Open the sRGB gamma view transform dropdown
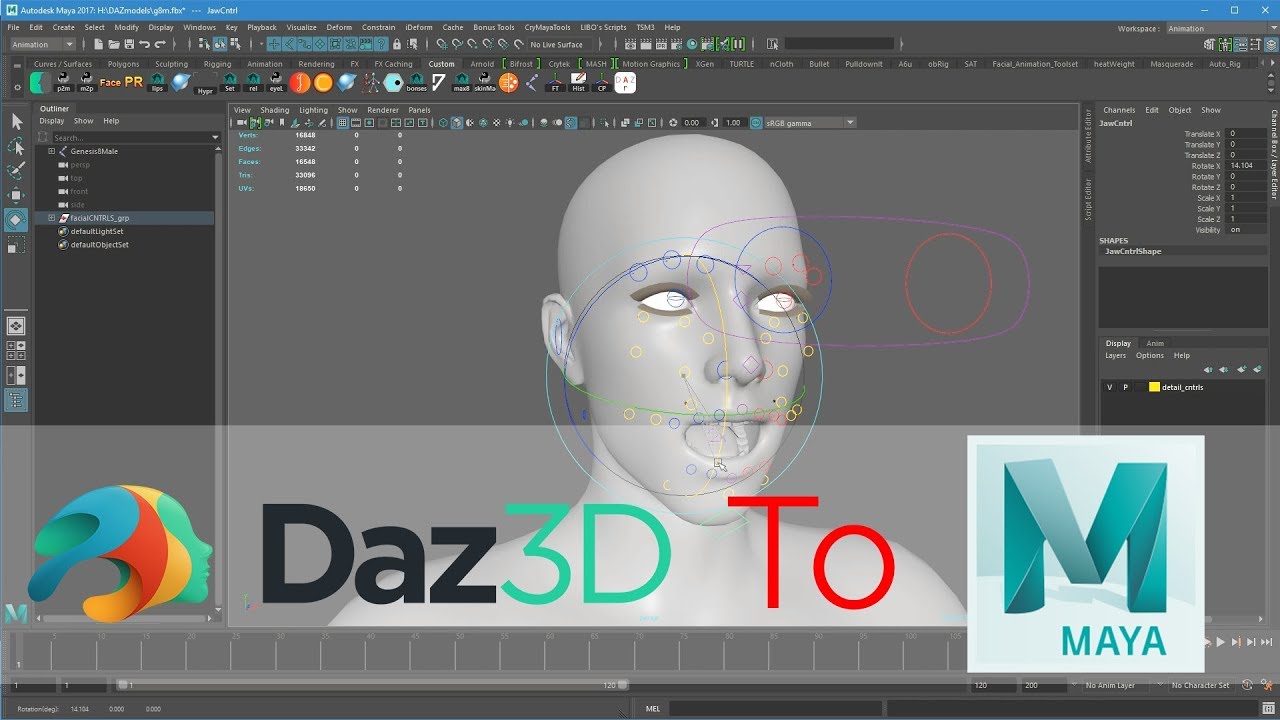 click(x=810, y=123)
